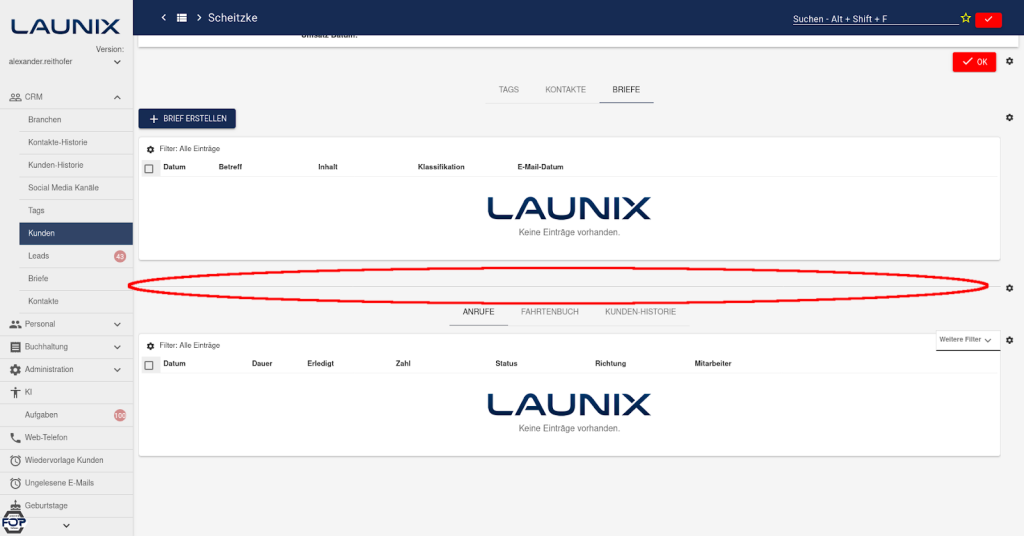Open the list view icon in header

[182, 18]
